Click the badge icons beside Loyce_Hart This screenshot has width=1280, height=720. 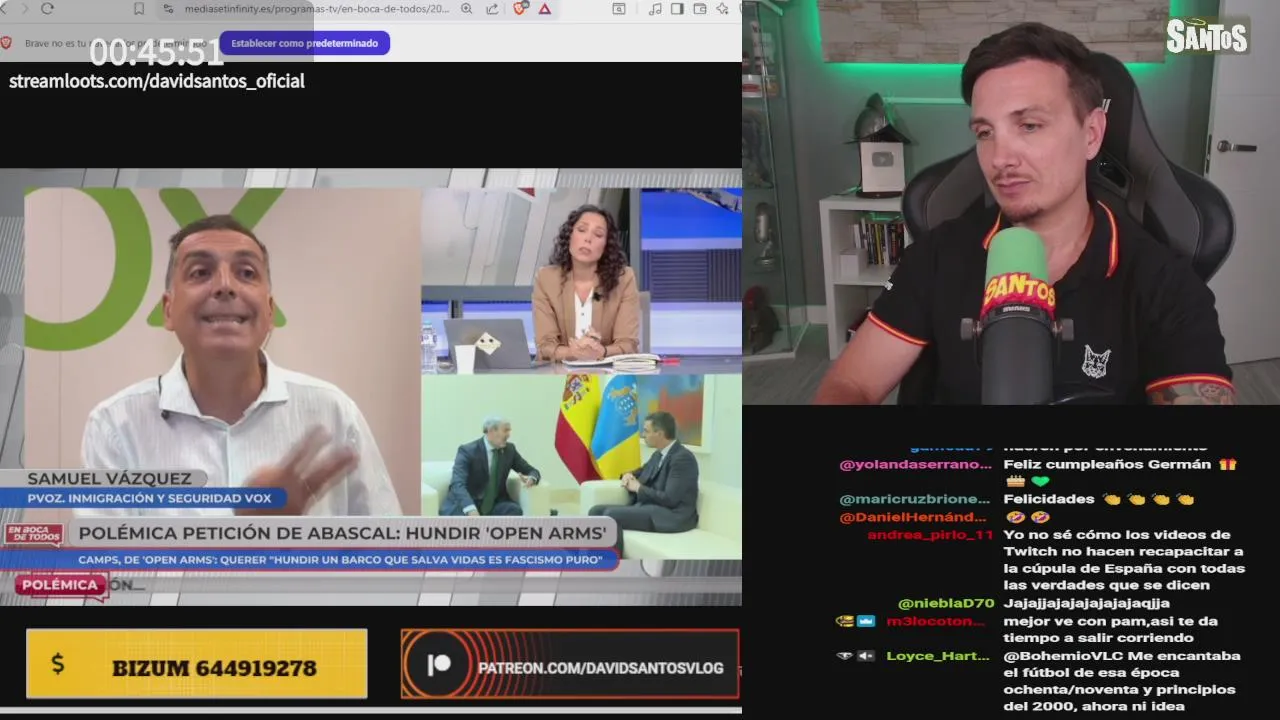(856, 656)
